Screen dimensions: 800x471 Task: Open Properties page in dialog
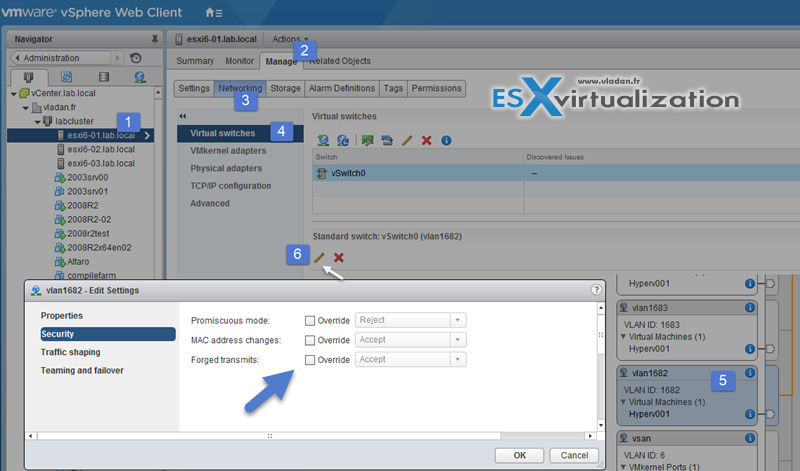tap(62, 316)
